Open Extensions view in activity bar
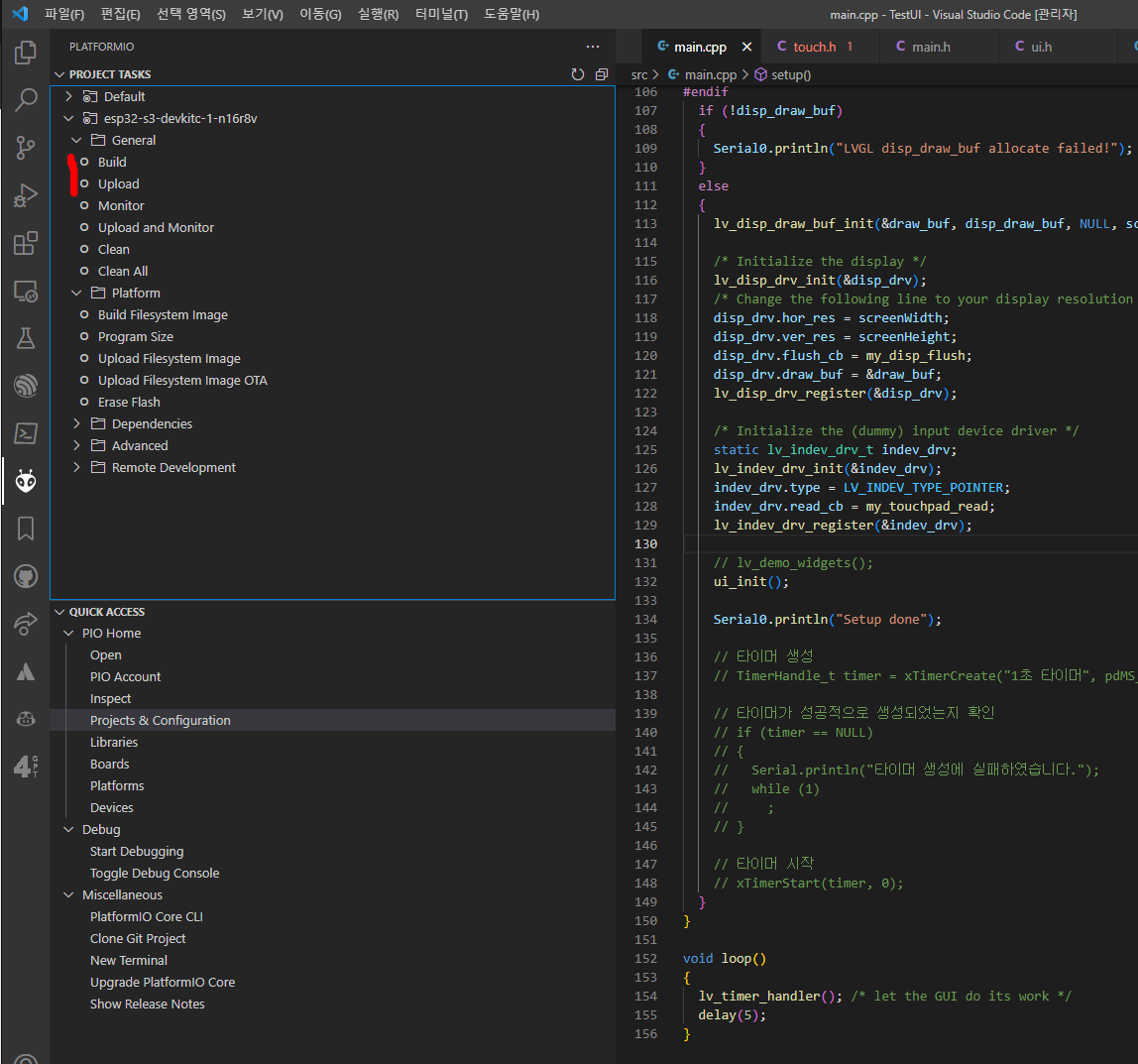Viewport: 1138px width, 1064px height. click(26, 243)
